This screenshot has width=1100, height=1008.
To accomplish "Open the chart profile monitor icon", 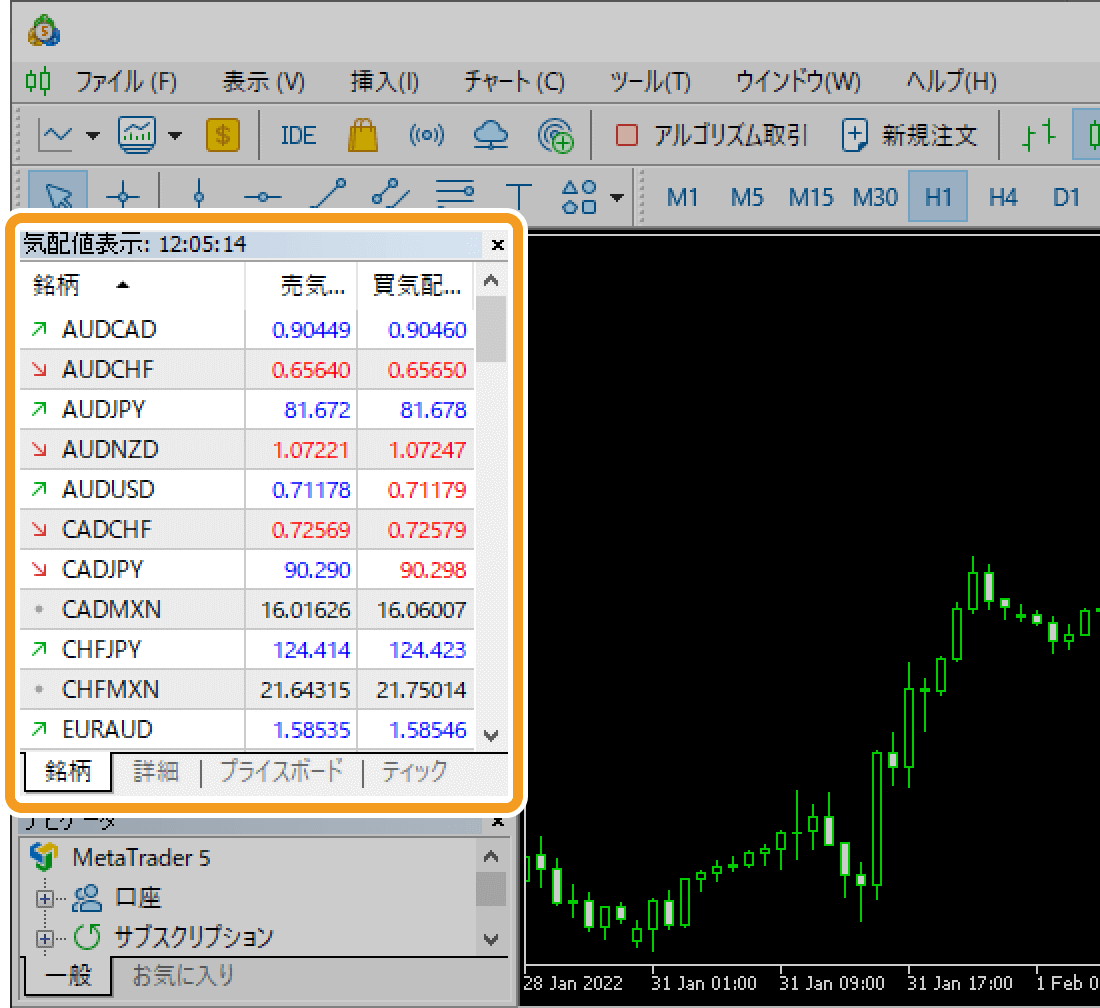I will (138, 135).
